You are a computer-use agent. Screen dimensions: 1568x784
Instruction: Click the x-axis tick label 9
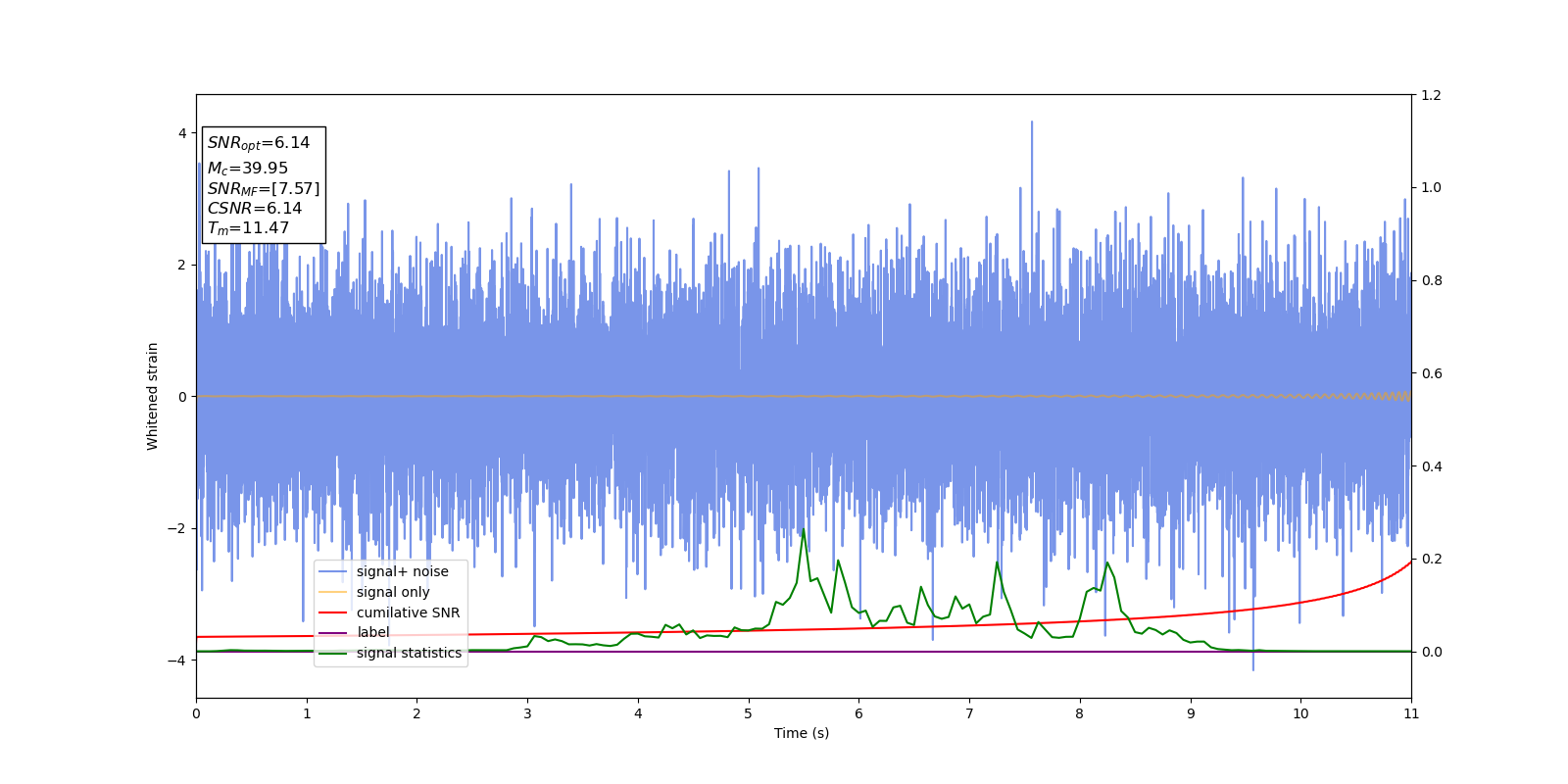point(1191,713)
